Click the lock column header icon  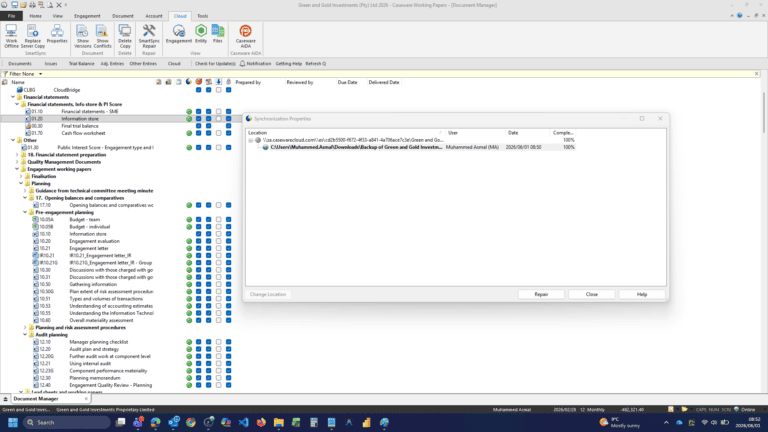pyautogui.click(x=228, y=82)
